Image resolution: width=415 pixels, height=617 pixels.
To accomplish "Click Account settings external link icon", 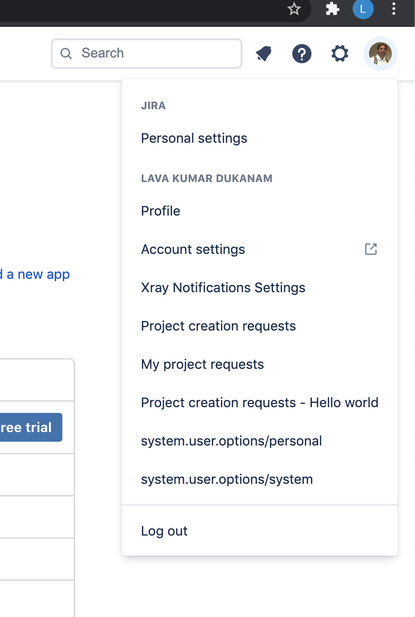I will [371, 249].
